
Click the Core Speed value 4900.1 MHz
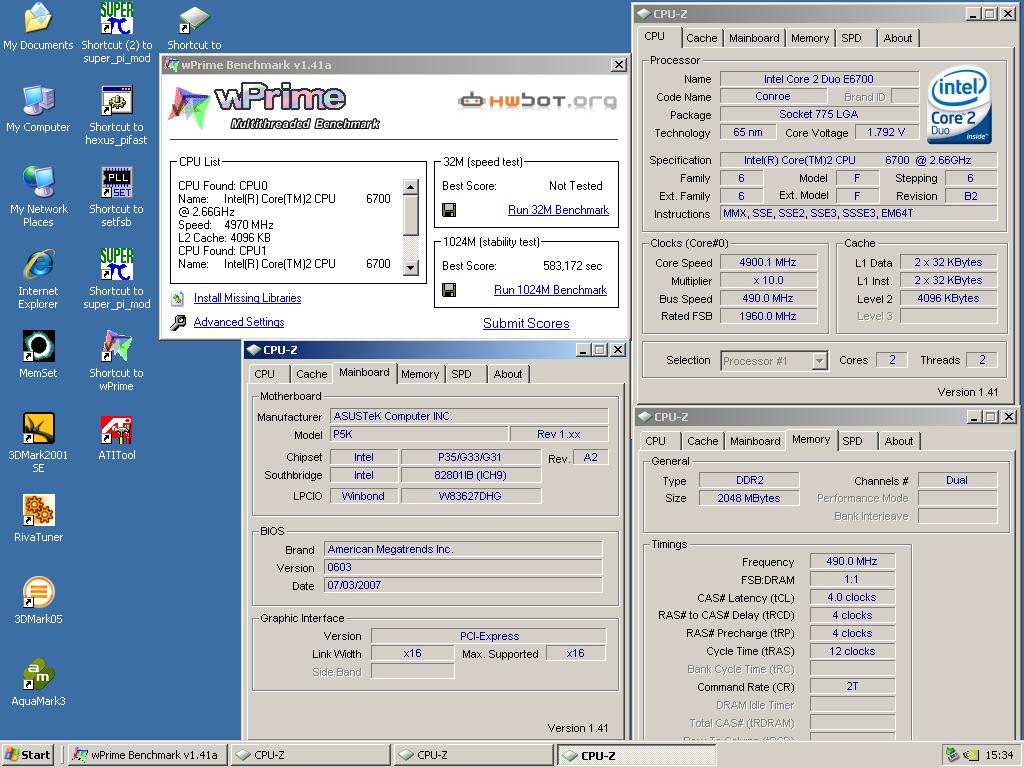768,263
